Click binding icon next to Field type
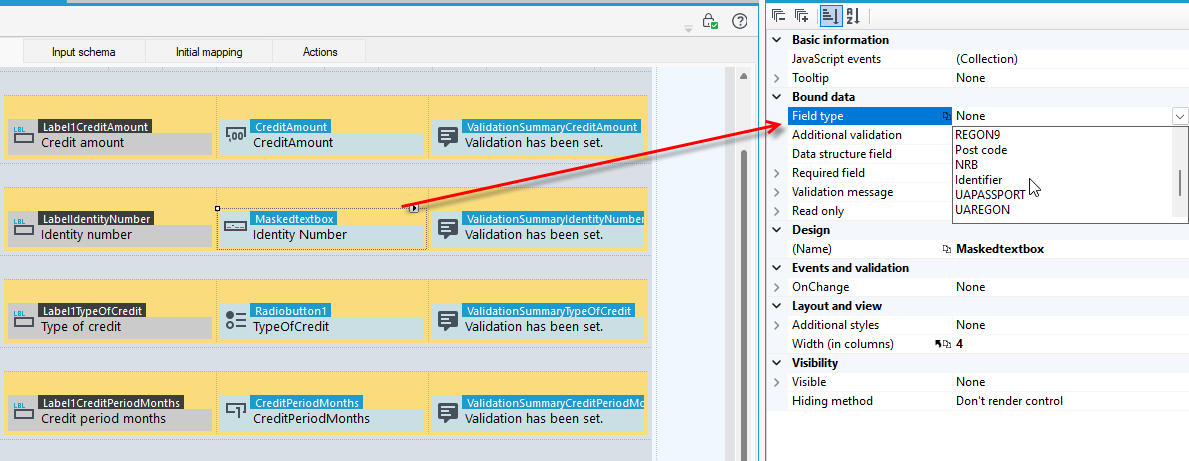This screenshot has height=461, width=1189. pos(946,116)
